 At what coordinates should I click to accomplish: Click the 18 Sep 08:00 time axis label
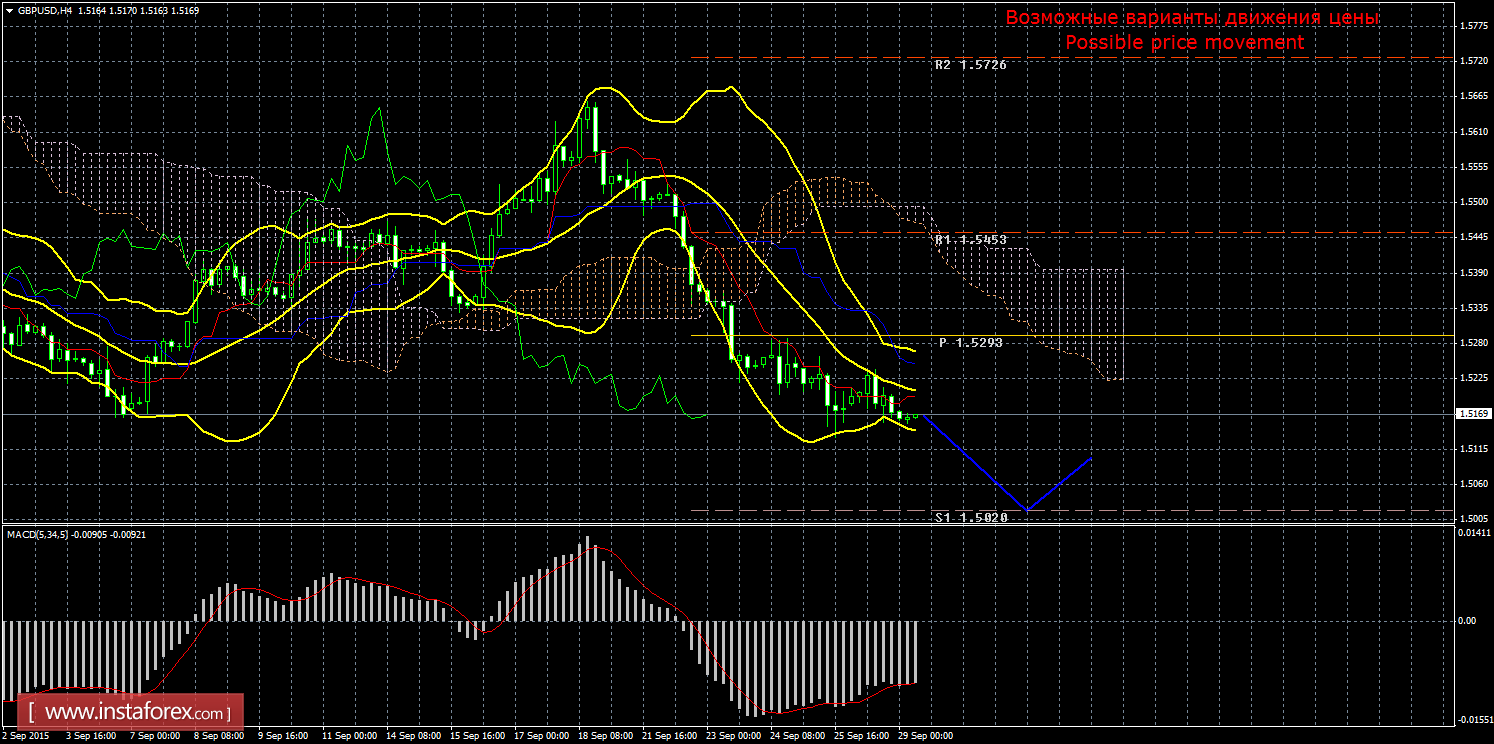(x=604, y=735)
